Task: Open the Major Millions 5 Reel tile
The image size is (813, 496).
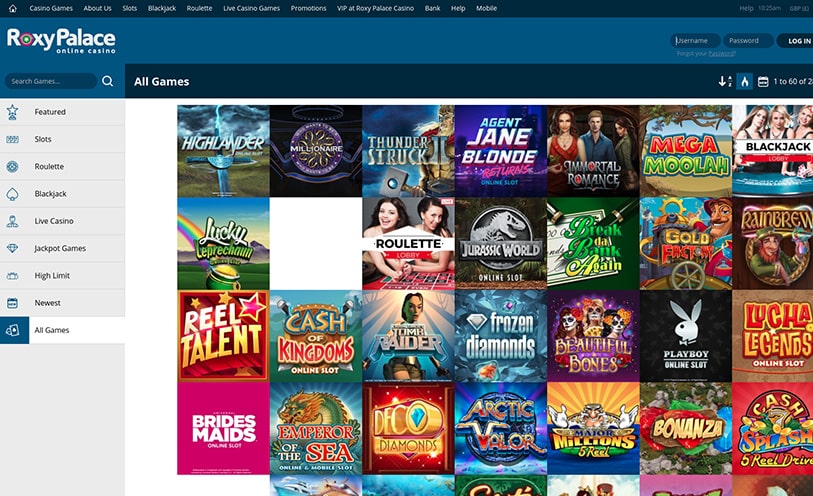Action: point(593,429)
